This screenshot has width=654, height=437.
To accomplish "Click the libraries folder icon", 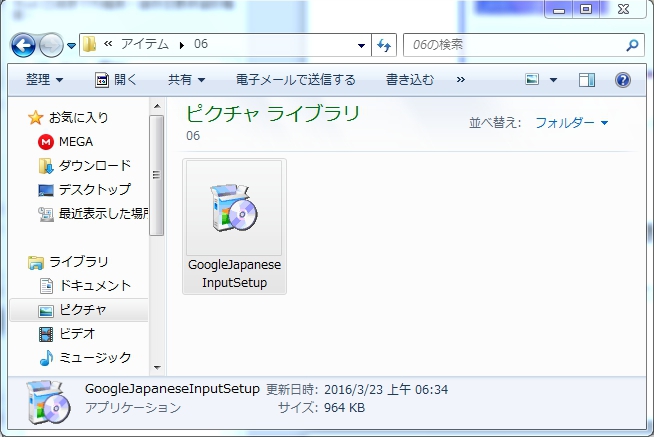I will [x=36, y=262].
